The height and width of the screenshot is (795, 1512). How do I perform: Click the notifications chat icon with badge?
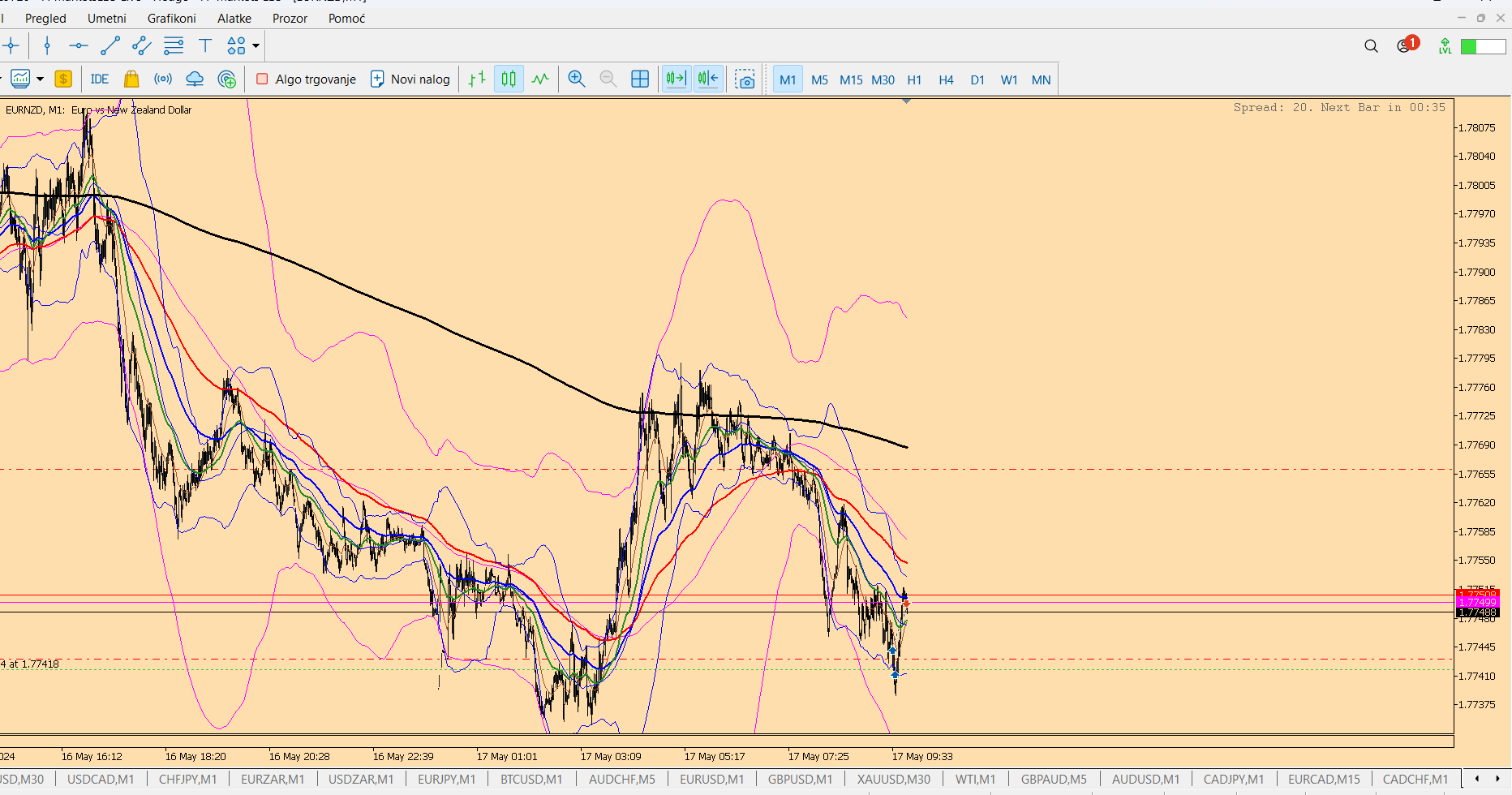point(1406,45)
